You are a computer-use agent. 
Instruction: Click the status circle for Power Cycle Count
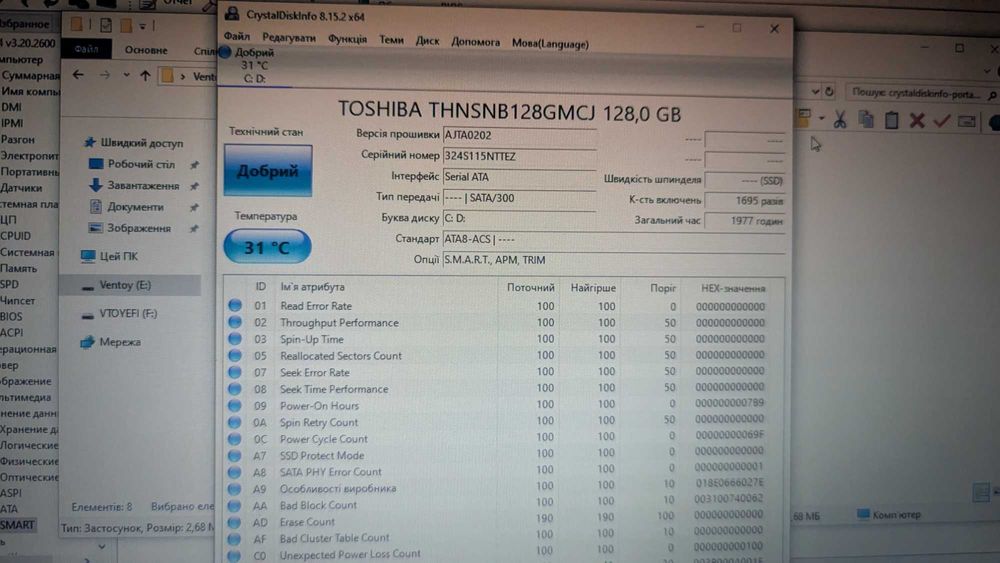pyautogui.click(x=235, y=439)
